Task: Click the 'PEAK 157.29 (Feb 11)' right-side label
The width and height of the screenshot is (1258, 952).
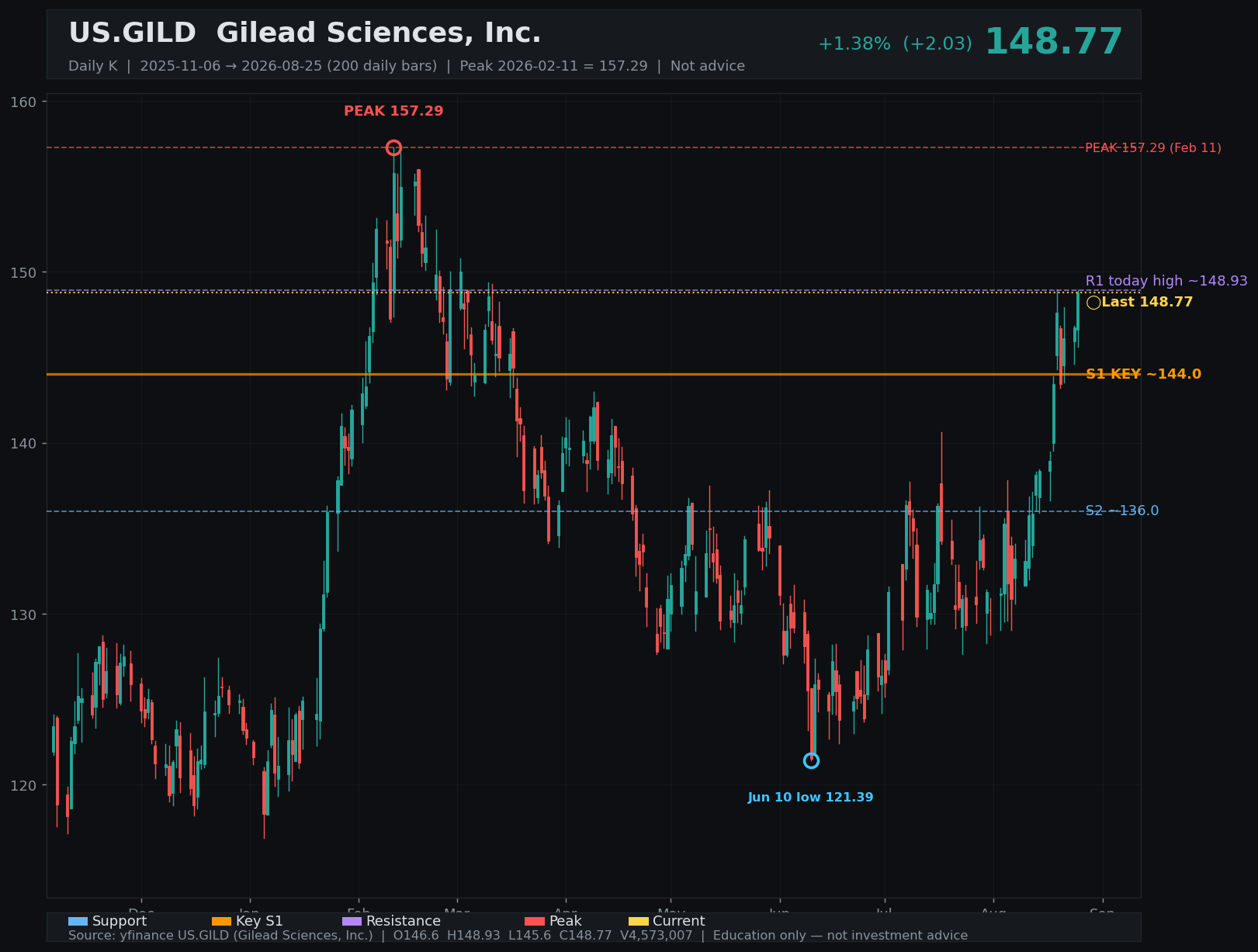Action: tap(1152, 147)
